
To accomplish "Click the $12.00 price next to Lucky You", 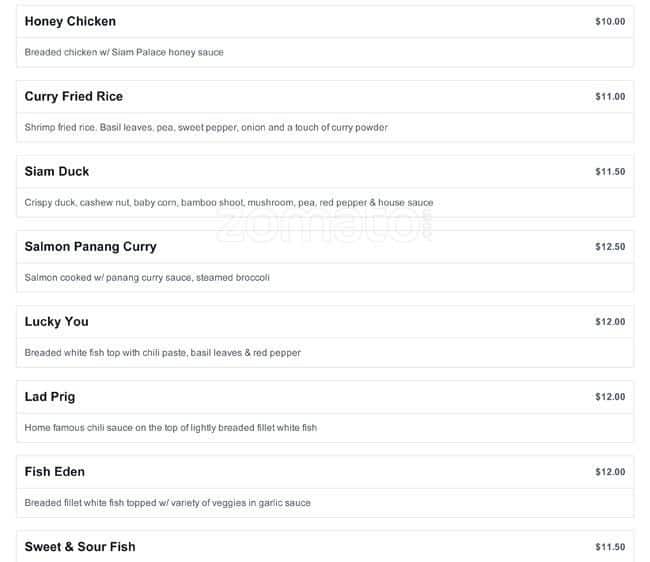I will 610,322.
